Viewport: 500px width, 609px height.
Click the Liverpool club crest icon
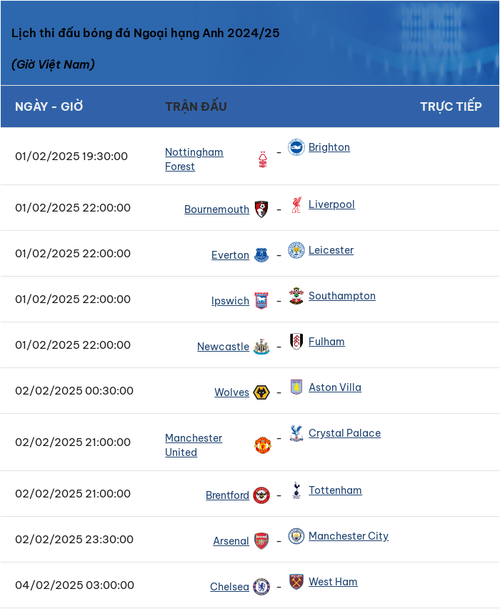pyautogui.click(x=296, y=205)
